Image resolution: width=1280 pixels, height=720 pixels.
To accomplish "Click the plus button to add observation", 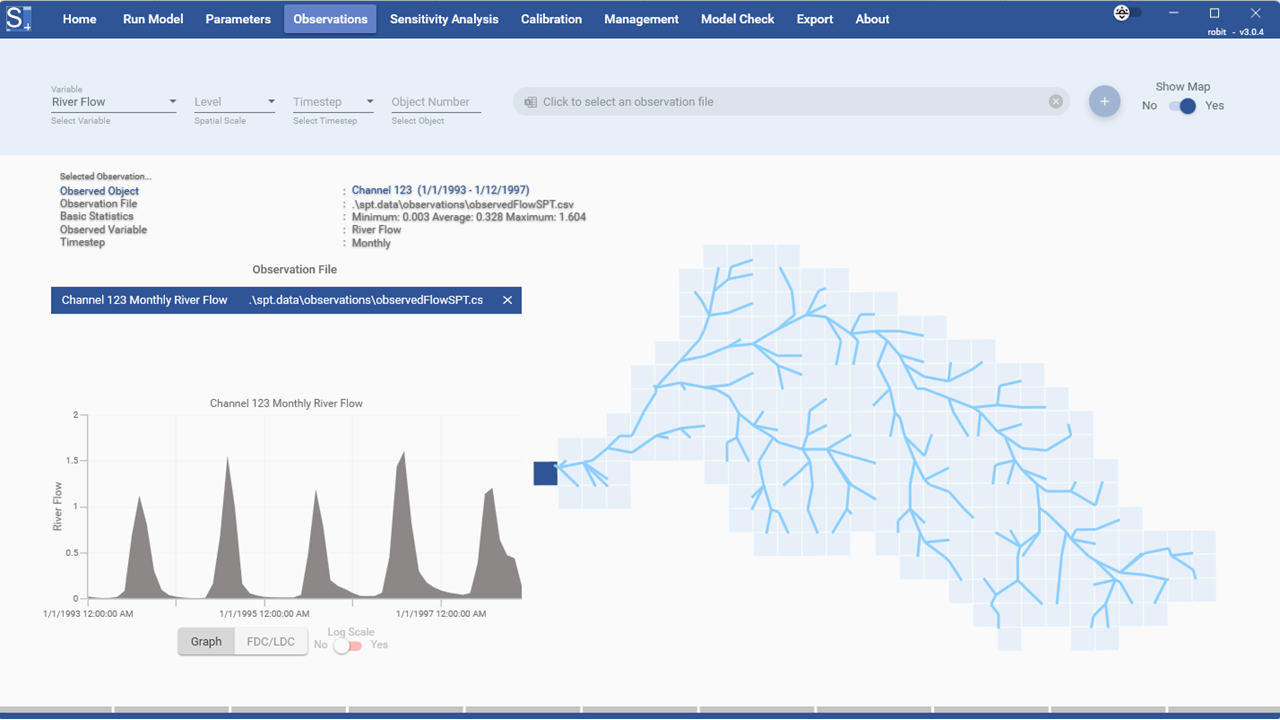I will click(1104, 102).
